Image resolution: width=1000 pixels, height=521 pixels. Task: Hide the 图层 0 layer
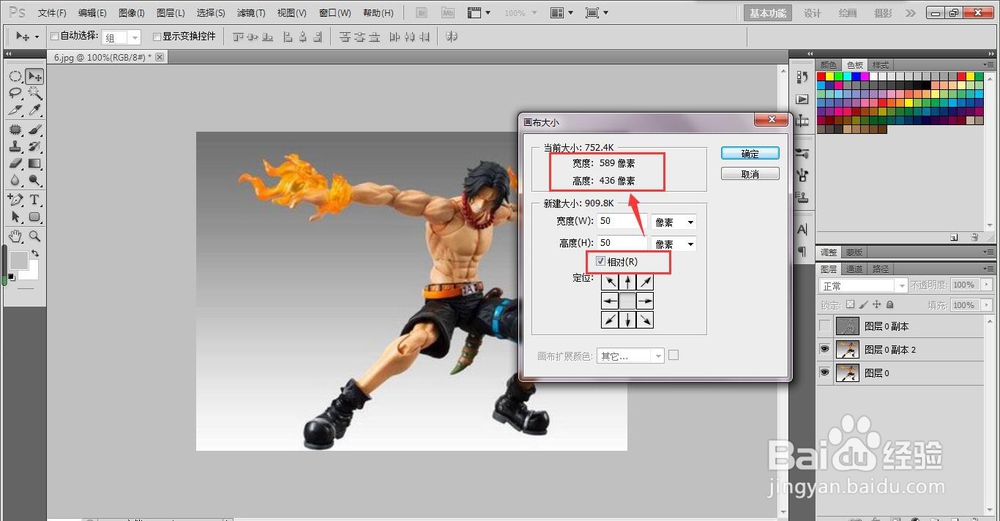(x=825, y=372)
